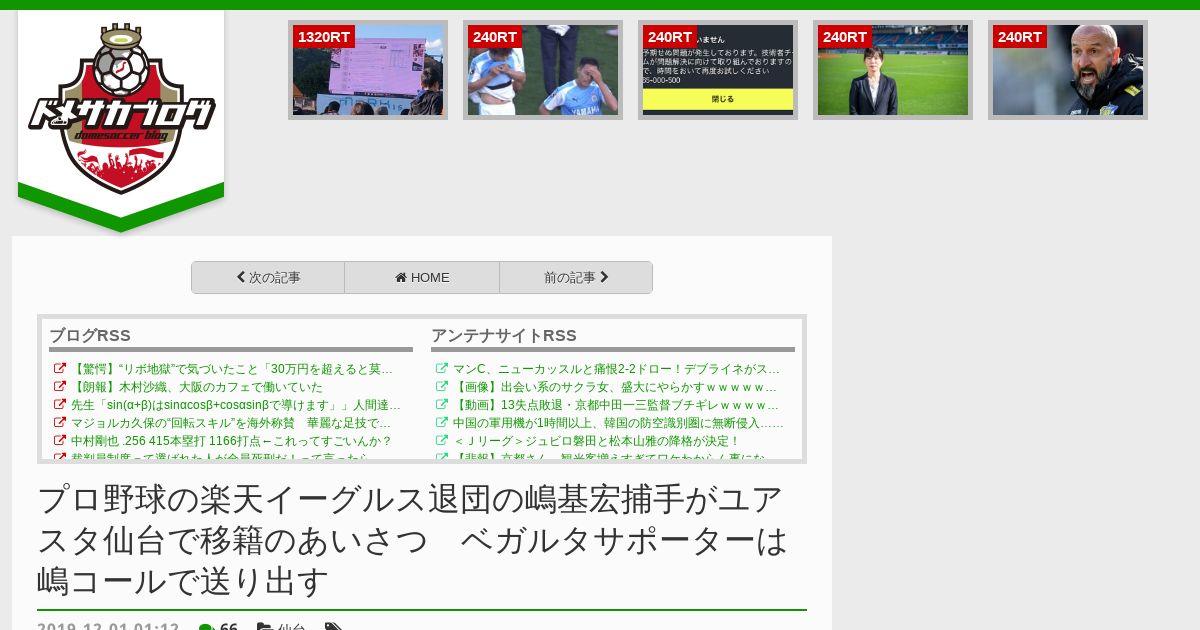This screenshot has width=1200, height=630.
Task: Click the article title about 嶋基宏捕手
Action: (412, 540)
